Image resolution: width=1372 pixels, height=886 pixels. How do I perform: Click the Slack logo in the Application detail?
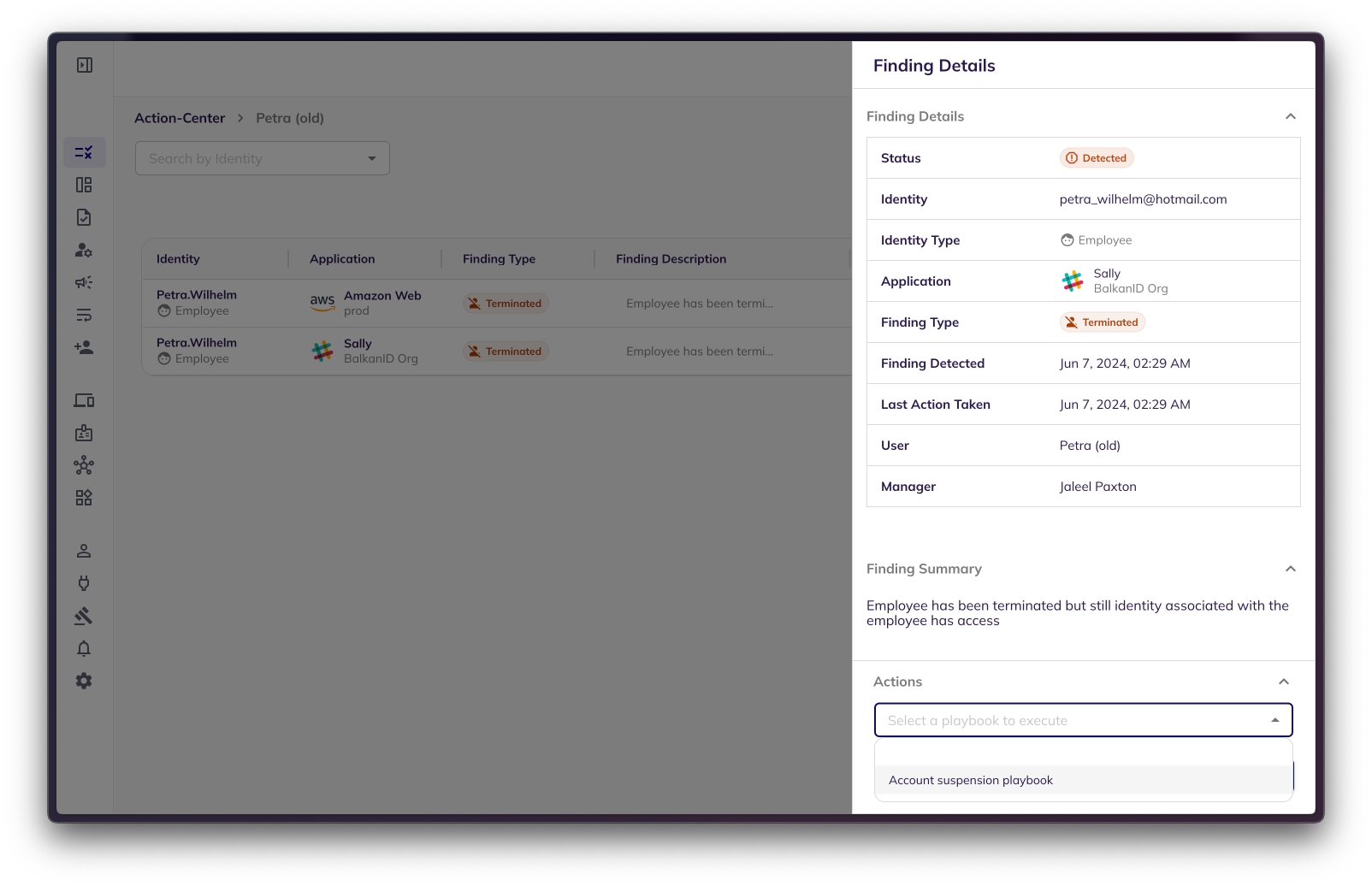(1073, 281)
